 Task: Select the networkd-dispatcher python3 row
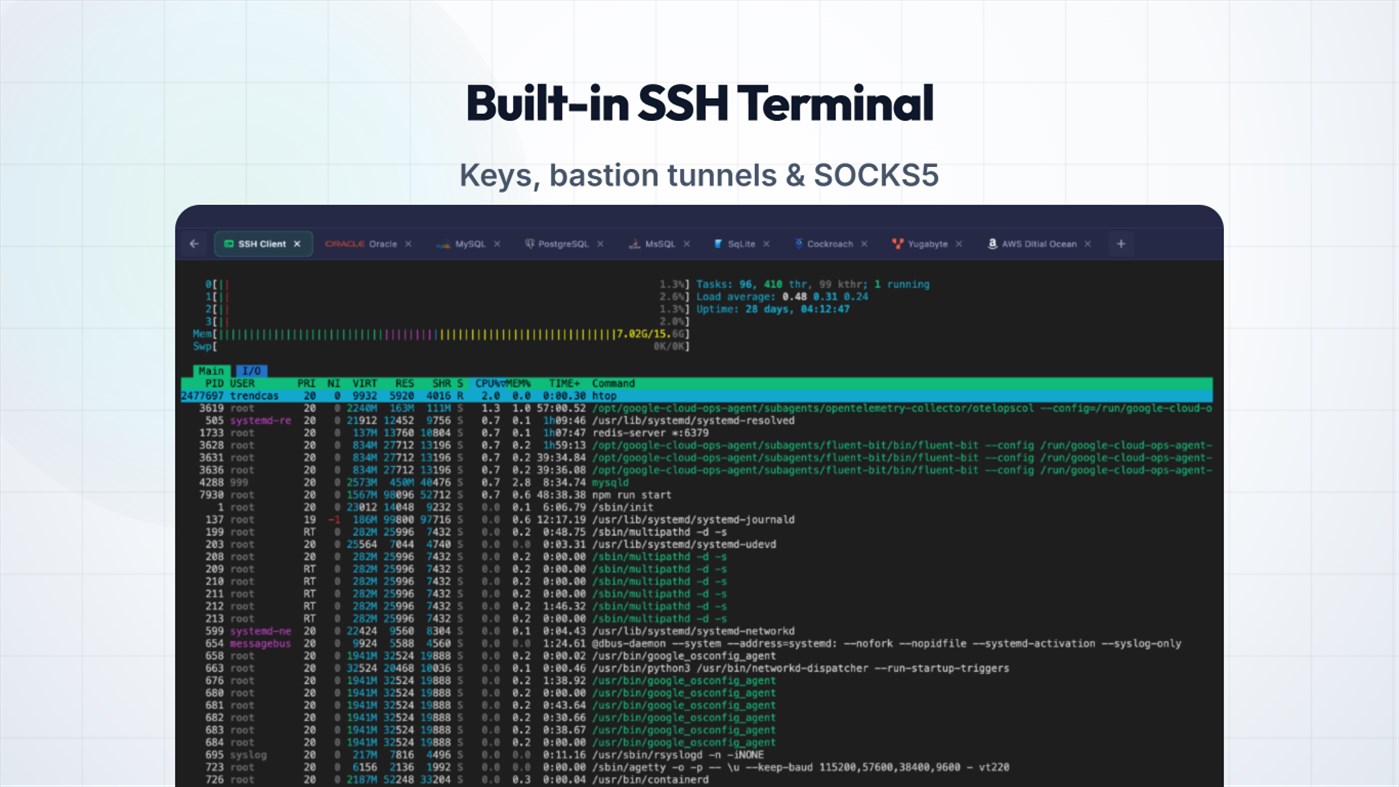696,668
